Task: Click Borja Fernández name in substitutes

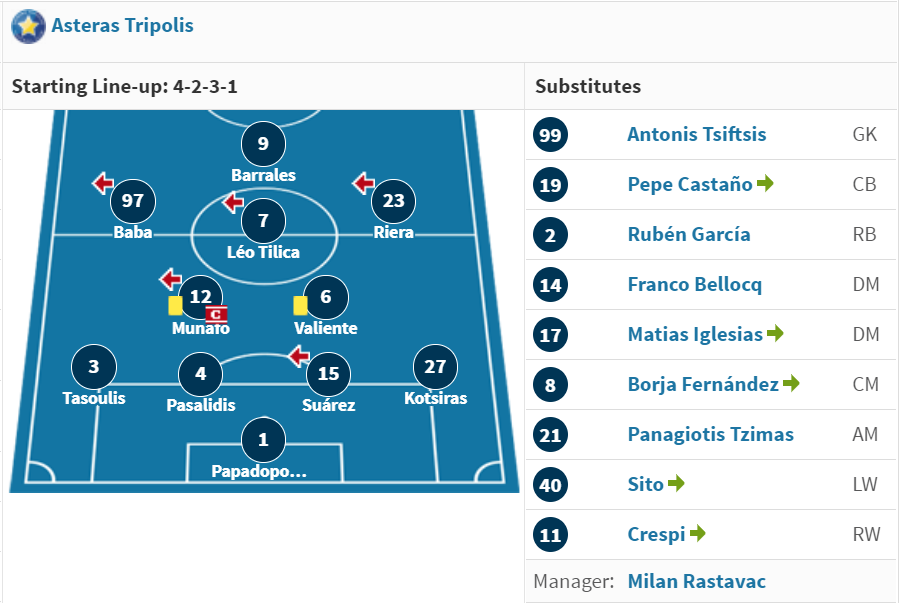Action: [703, 384]
